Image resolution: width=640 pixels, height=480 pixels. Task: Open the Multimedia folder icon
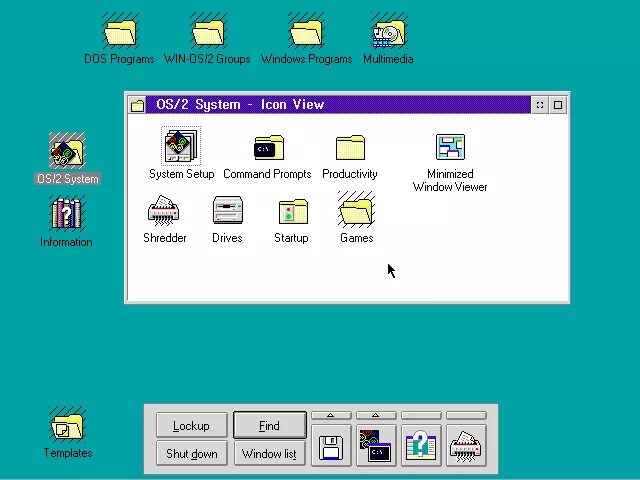tap(389, 32)
